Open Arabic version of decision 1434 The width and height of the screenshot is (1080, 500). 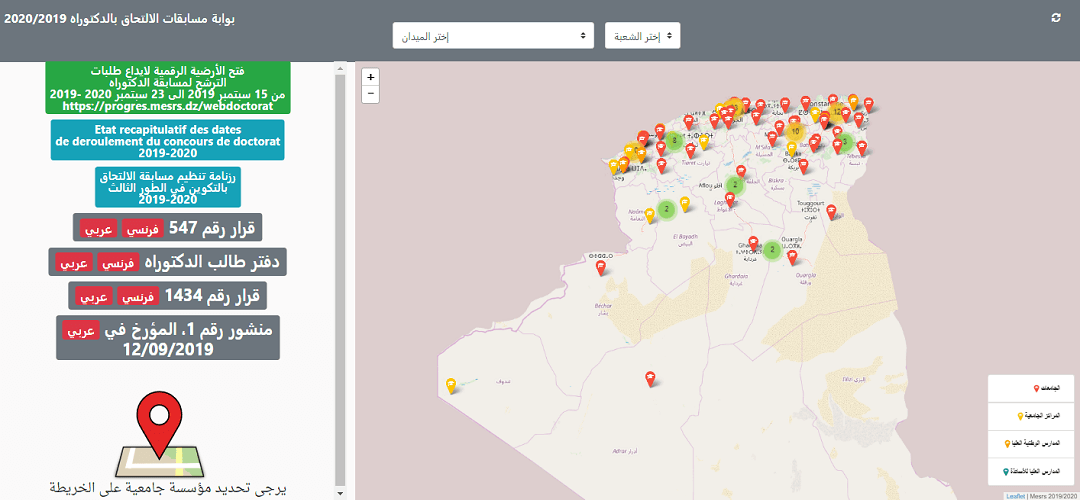pos(96,297)
